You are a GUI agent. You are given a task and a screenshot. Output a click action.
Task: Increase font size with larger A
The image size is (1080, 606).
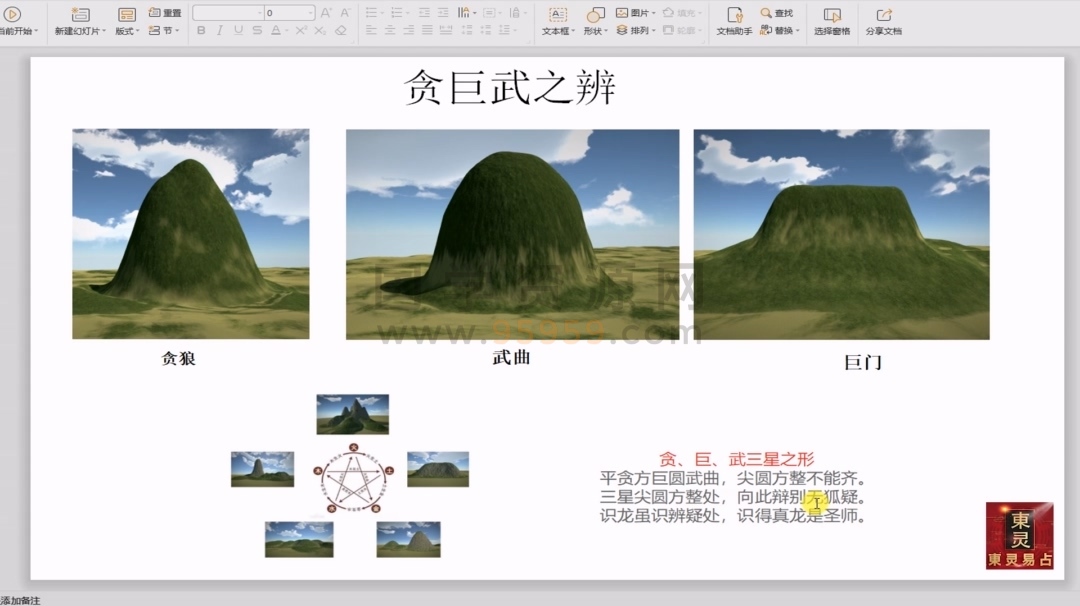[x=326, y=12]
